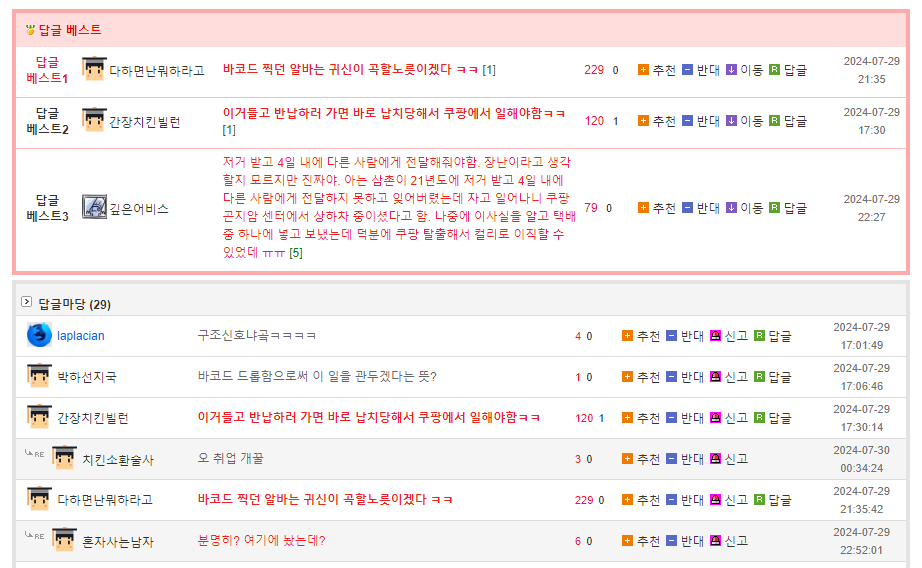Click comment text '분명히? 여기에 놨는데?'
The width and height of the screenshot is (922, 568).
(261, 541)
